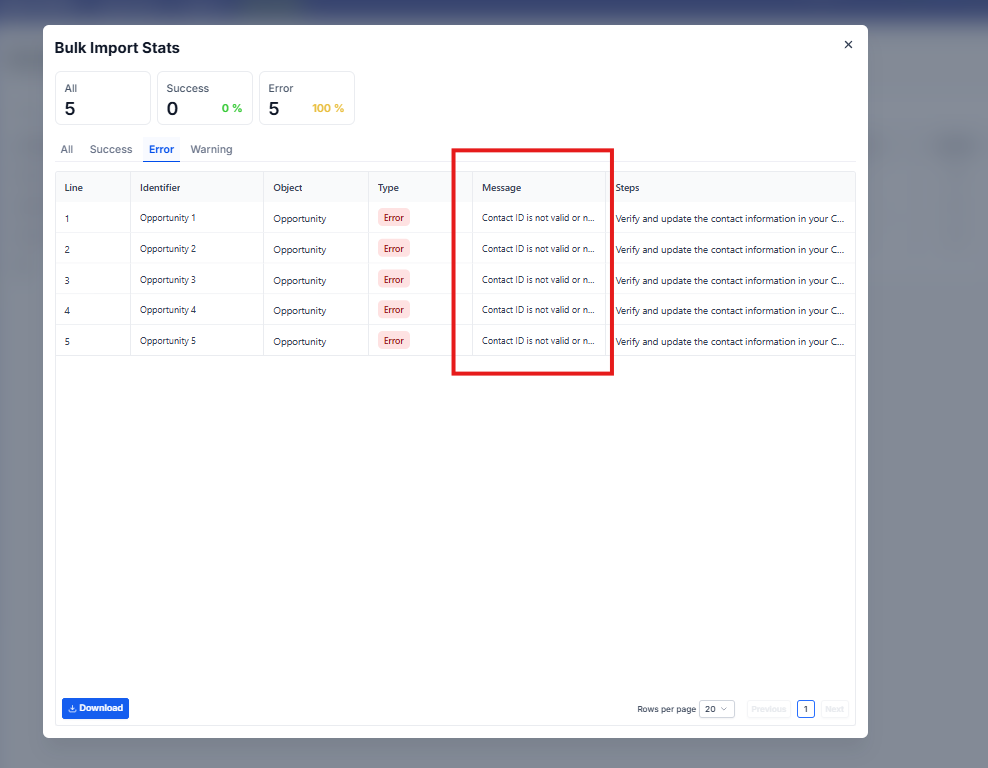Viewport: 988px width, 768px height.
Task: Click the Previous page button
Action: click(768, 709)
